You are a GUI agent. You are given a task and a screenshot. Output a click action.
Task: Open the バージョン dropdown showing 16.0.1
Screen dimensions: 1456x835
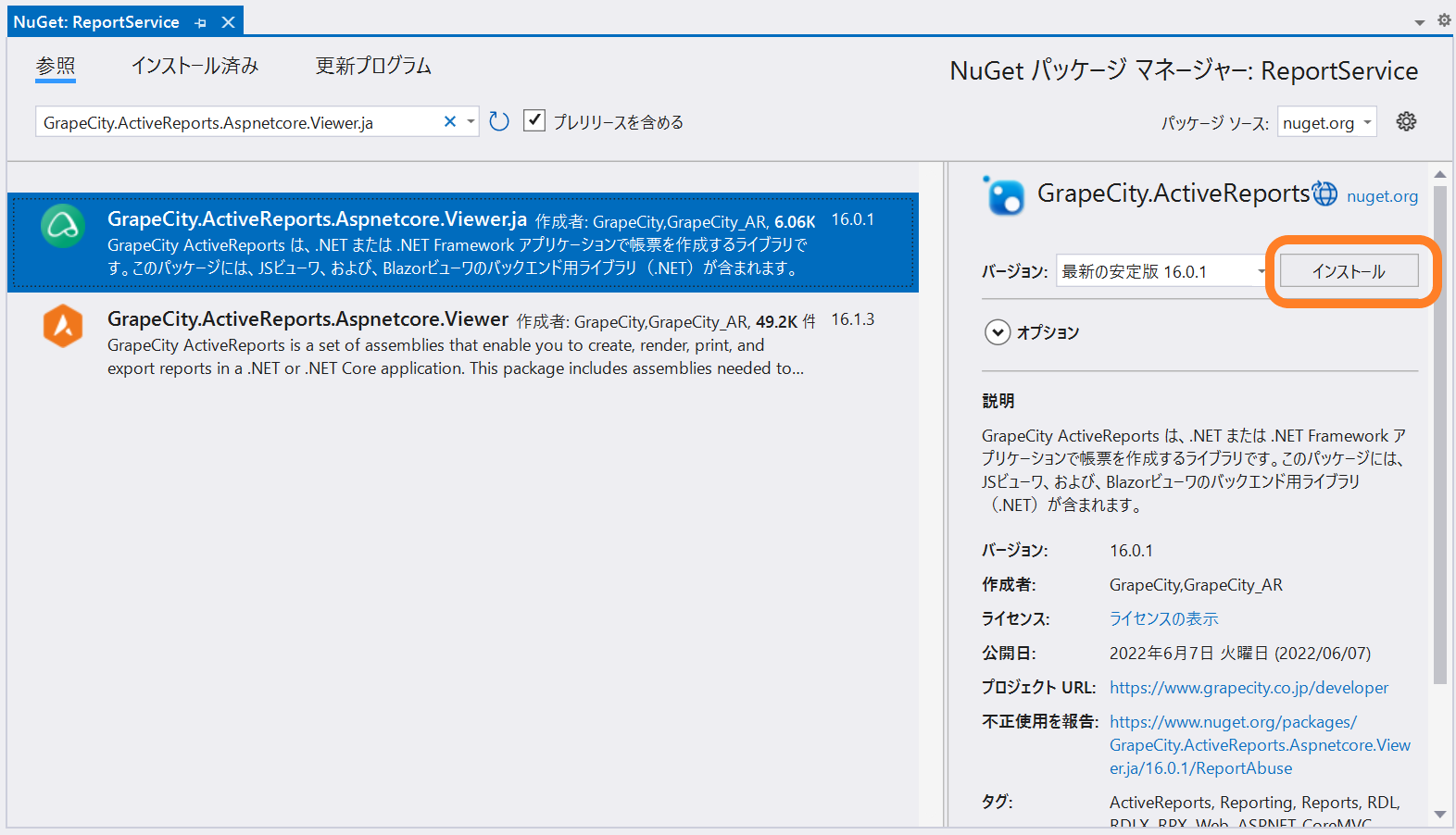(x=1161, y=271)
